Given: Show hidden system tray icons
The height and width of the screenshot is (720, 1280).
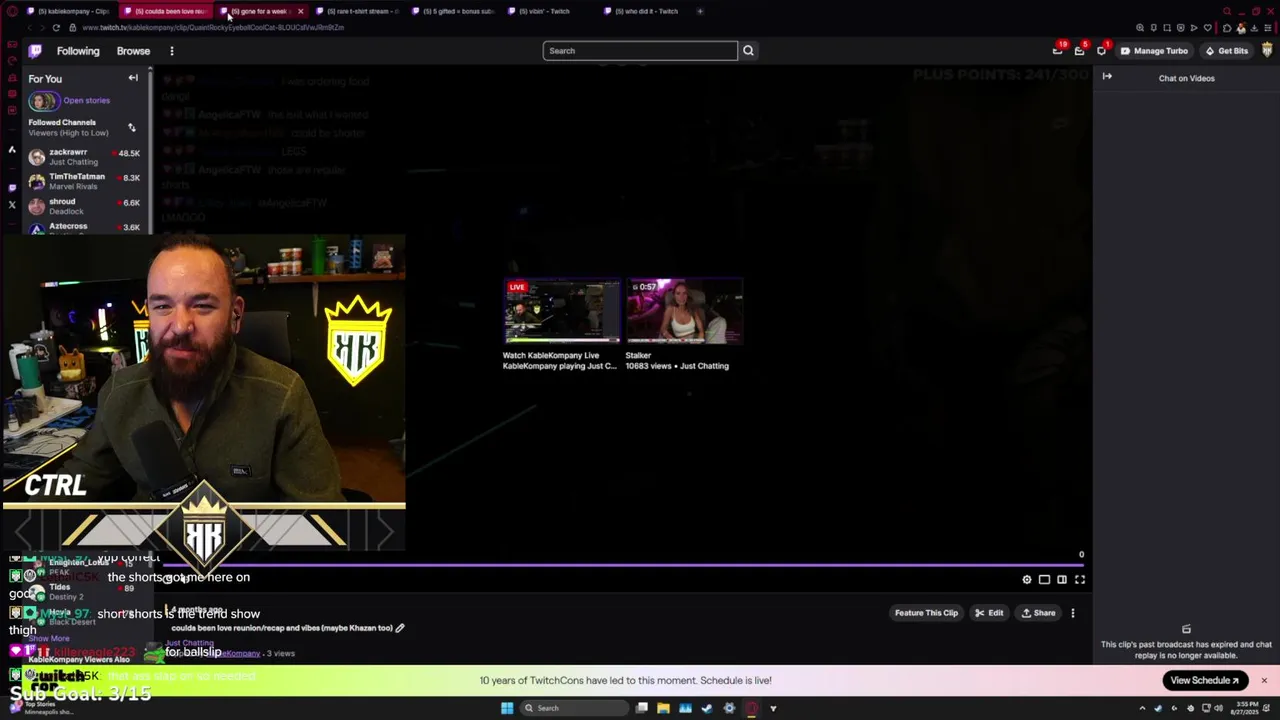Looking at the screenshot, I should (1142, 708).
